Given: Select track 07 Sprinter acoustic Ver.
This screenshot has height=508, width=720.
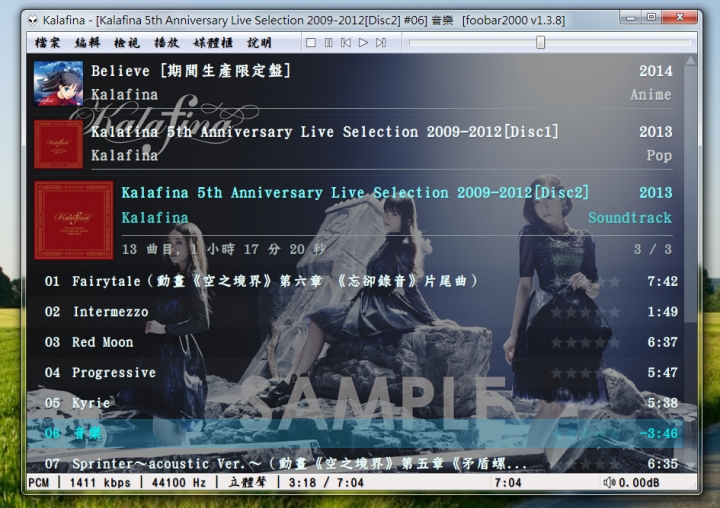Looking at the screenshot, I should (x=354, y=463).
